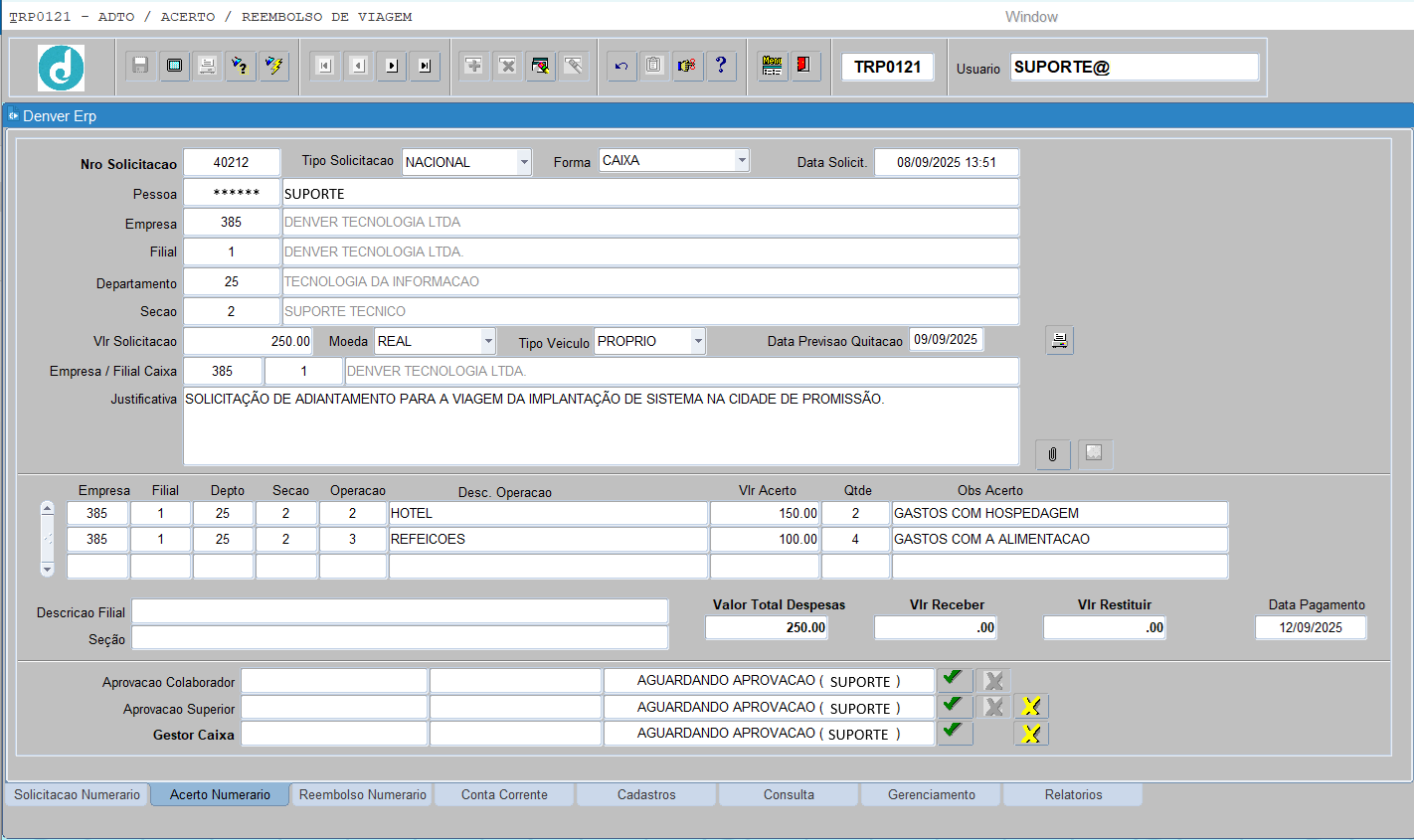Screen dimensions: 1414x840
Task: Click the paperclip attachment button
Action: (x=1052, y=454)
